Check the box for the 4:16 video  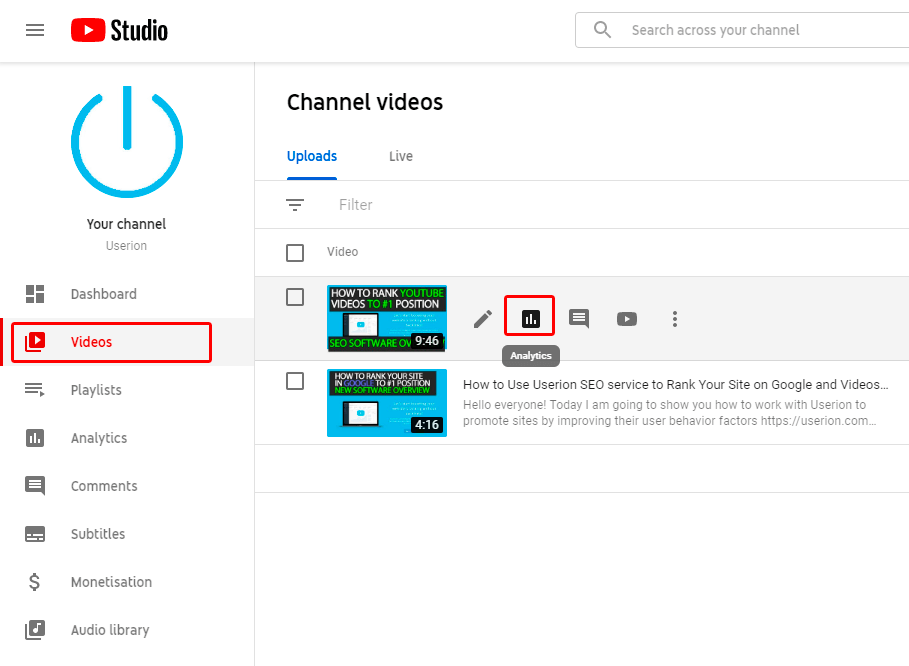[295, 381]
